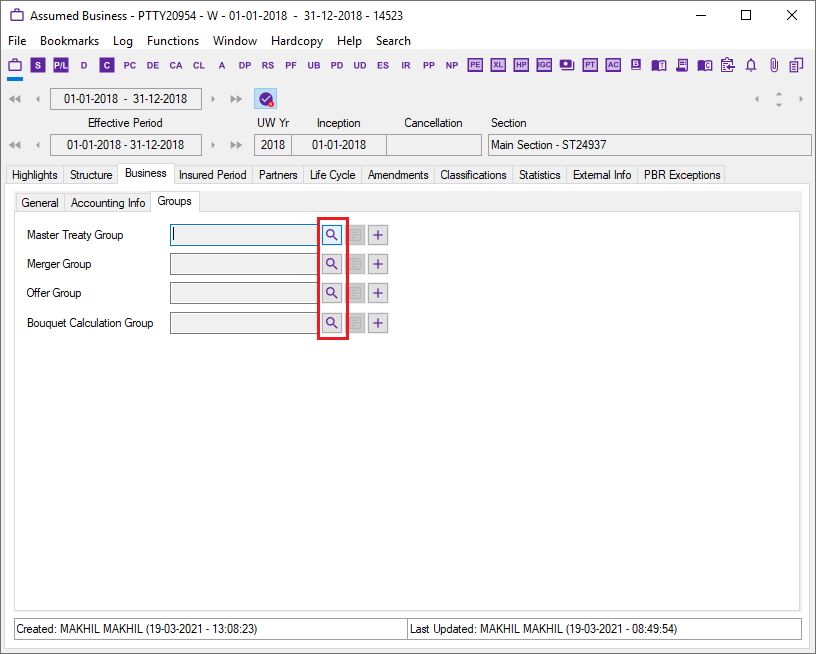Click the plus icon for Bouquet Calculation Group
The width and height of the screenshot is (816, 654).
point(377,323)
